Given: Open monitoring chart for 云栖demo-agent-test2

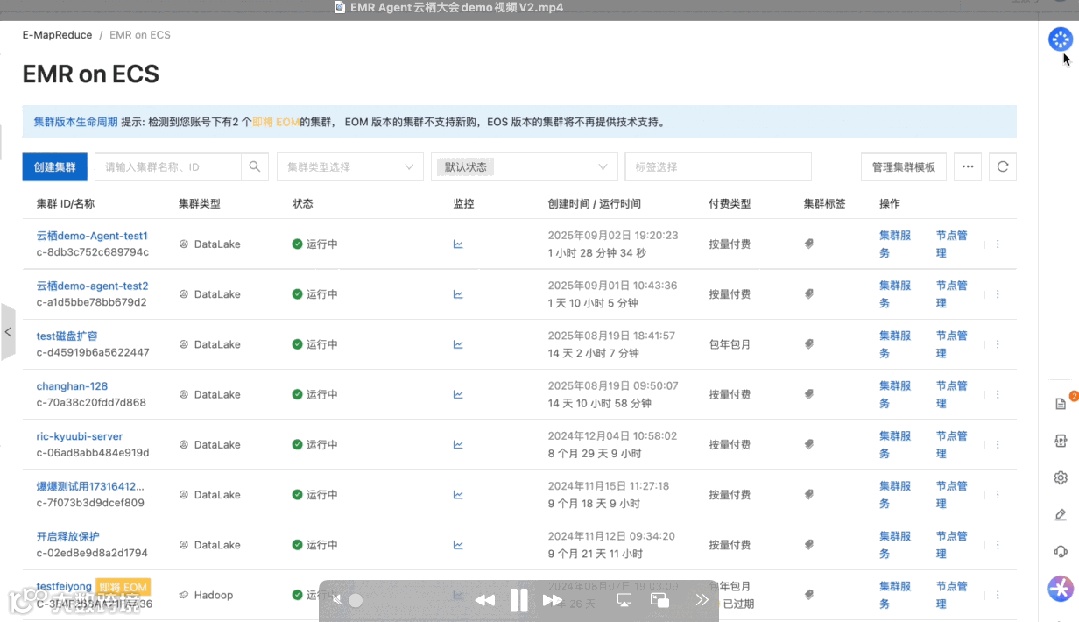Looking at the screenshot, I should point(458,294).
